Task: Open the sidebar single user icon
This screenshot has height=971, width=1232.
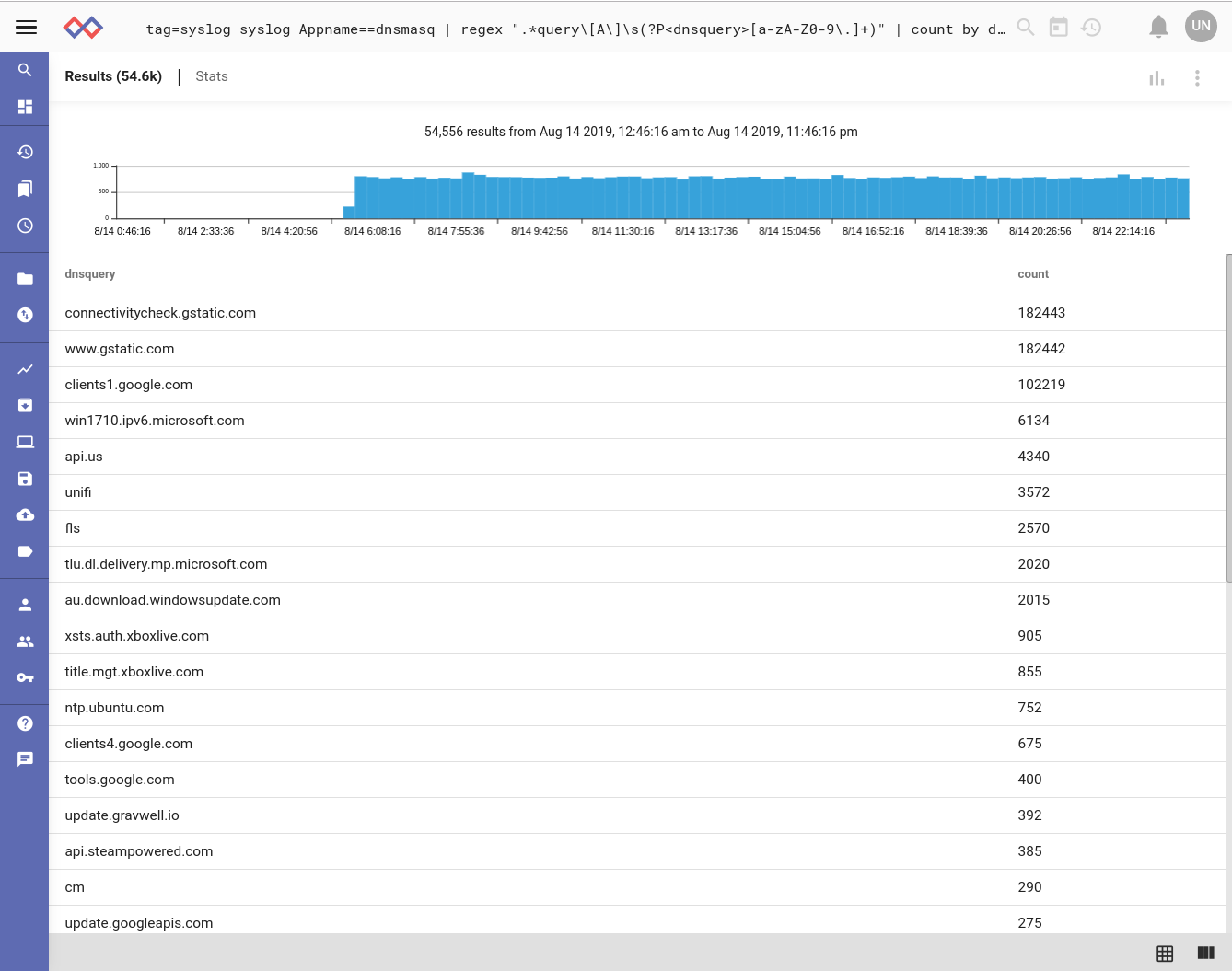Action: [25, 605]
